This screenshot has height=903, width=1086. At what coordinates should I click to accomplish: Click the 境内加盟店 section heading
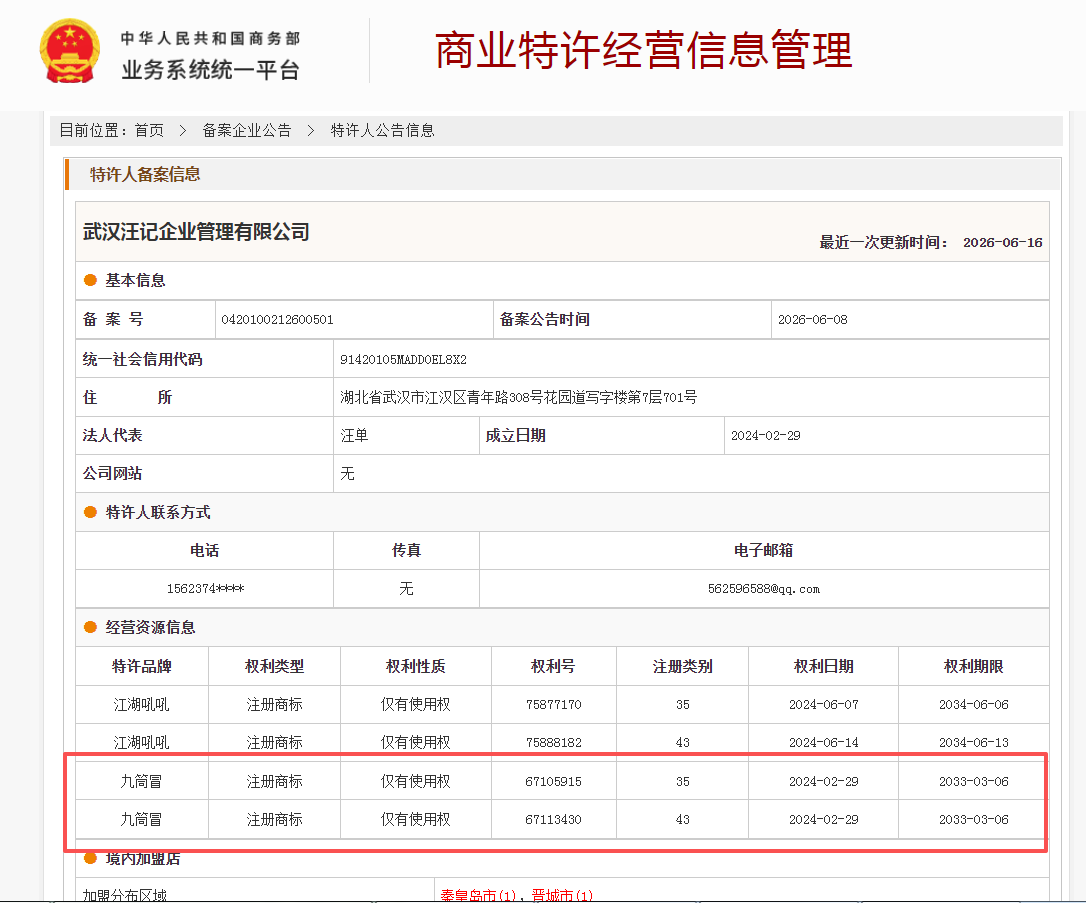tap(143, 859)
